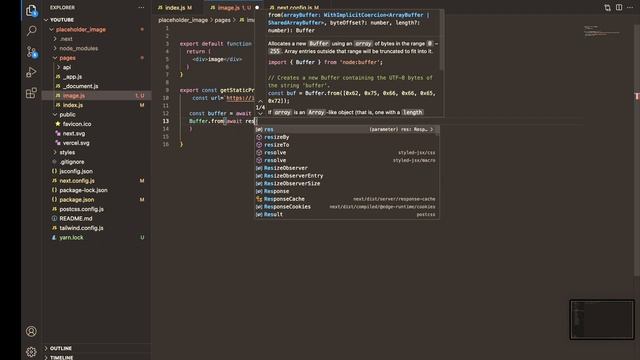Open the Manage settings gear
Image resolution: width=640 pixels, height=360 pixels.
[31, 351]
